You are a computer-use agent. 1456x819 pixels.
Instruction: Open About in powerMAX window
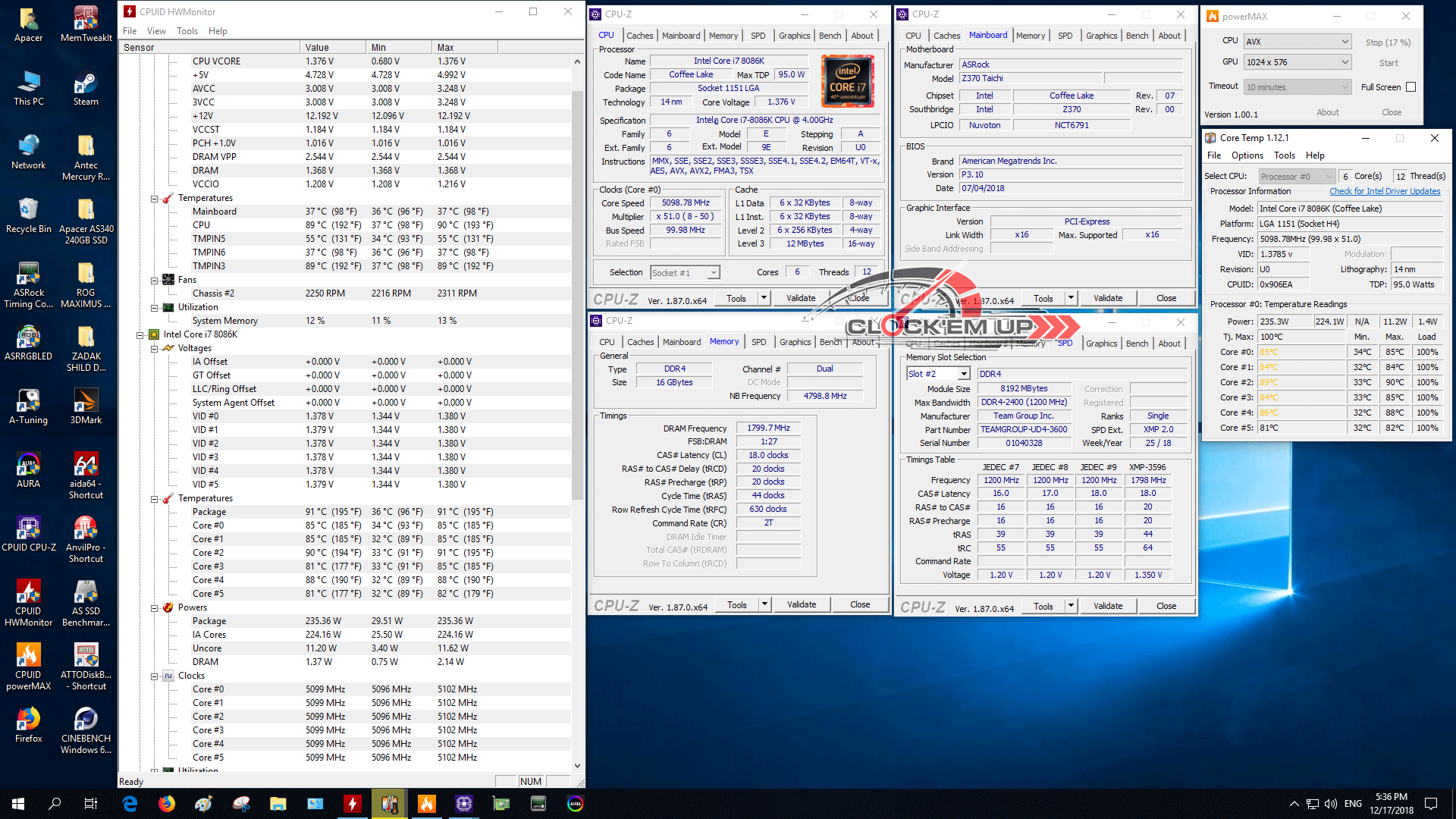click(1328, 112)
